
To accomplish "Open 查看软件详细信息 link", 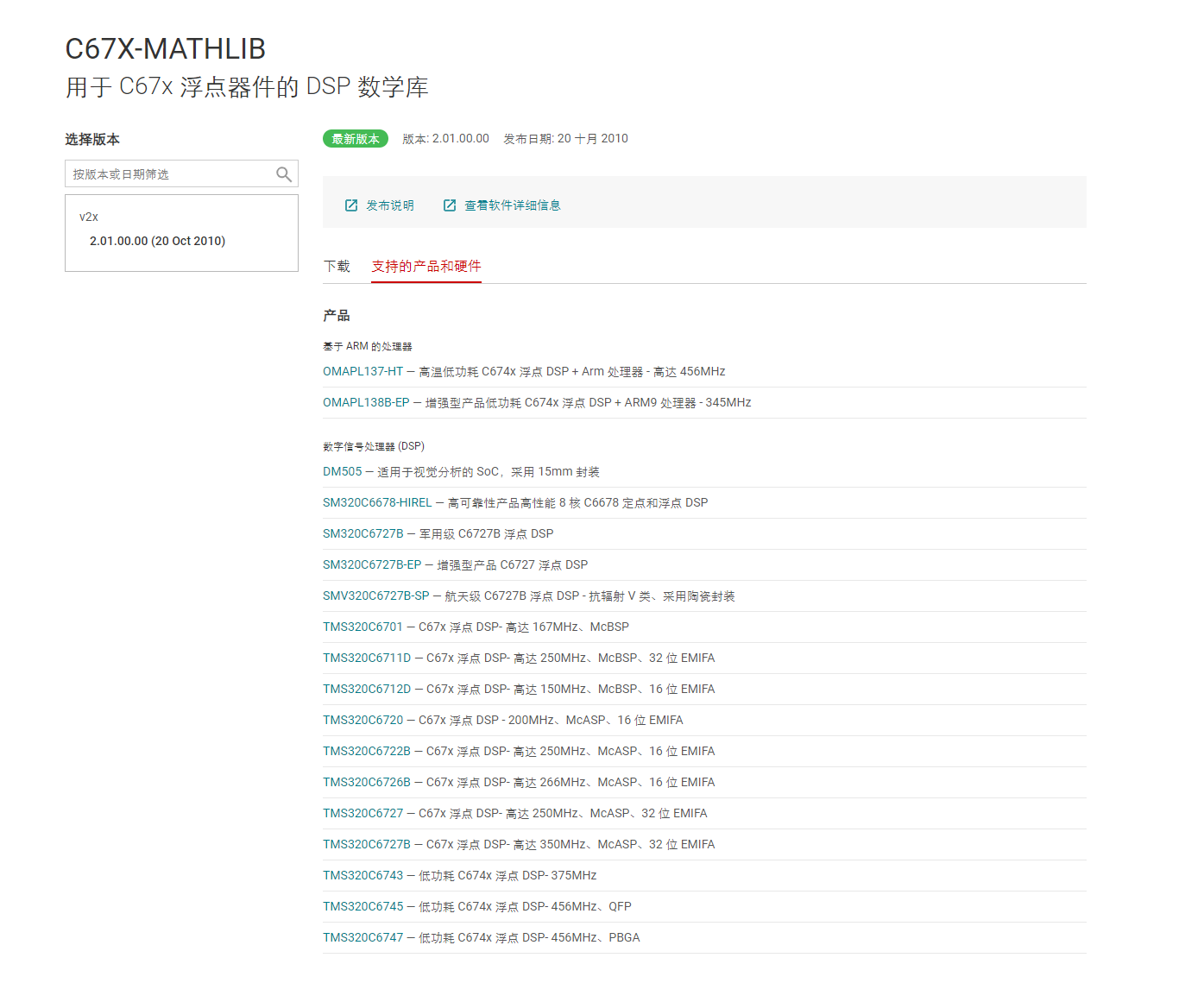I will [x=513, y=205].
